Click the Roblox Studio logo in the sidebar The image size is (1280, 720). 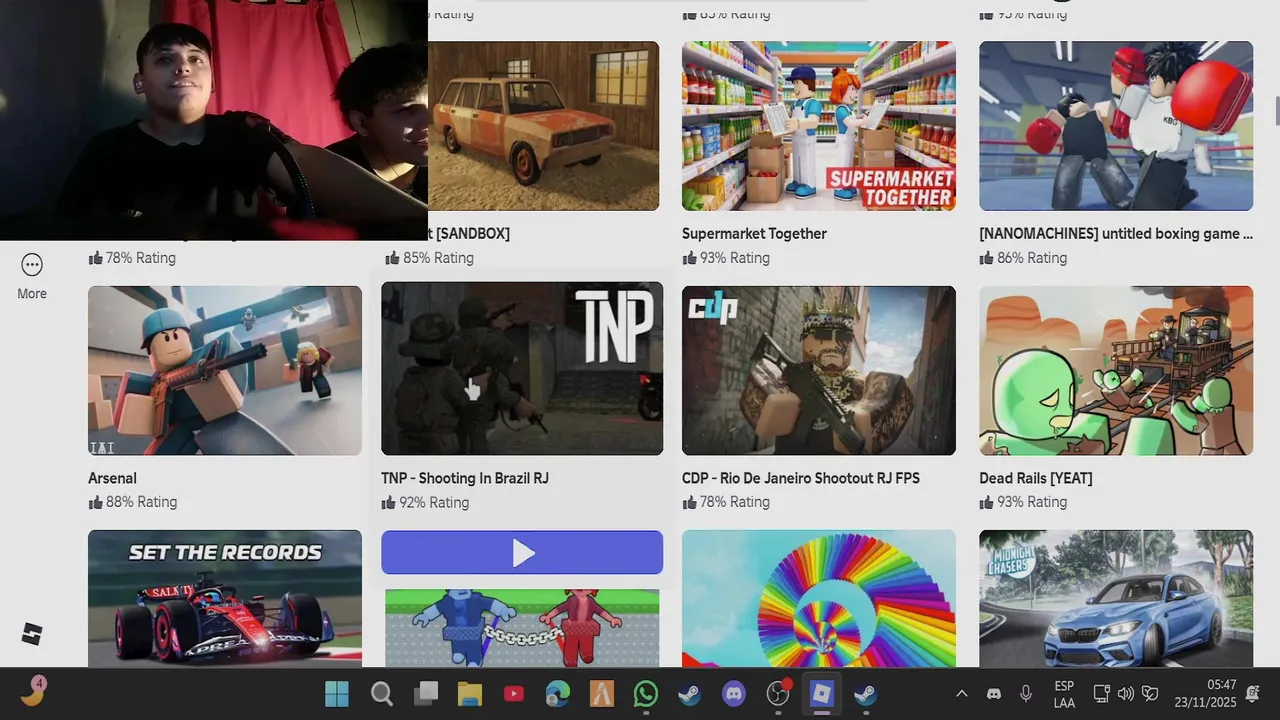point(32,634)
